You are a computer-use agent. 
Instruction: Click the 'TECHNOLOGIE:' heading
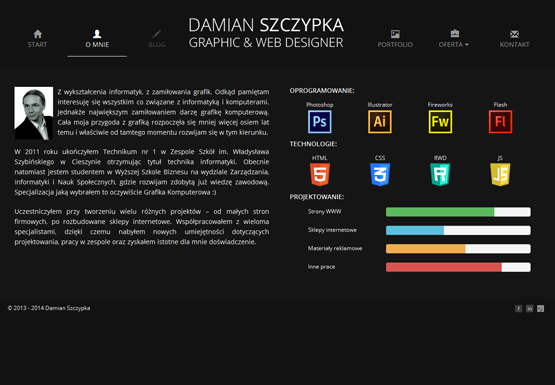[313, 144]
